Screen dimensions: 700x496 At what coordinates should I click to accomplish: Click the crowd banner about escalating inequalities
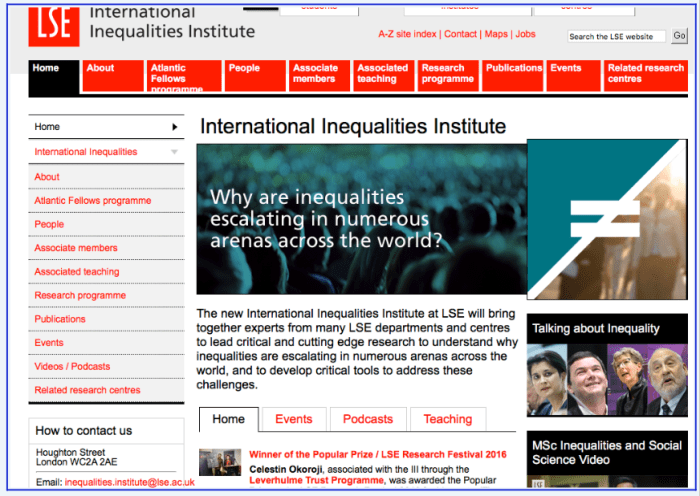(361, 219)
